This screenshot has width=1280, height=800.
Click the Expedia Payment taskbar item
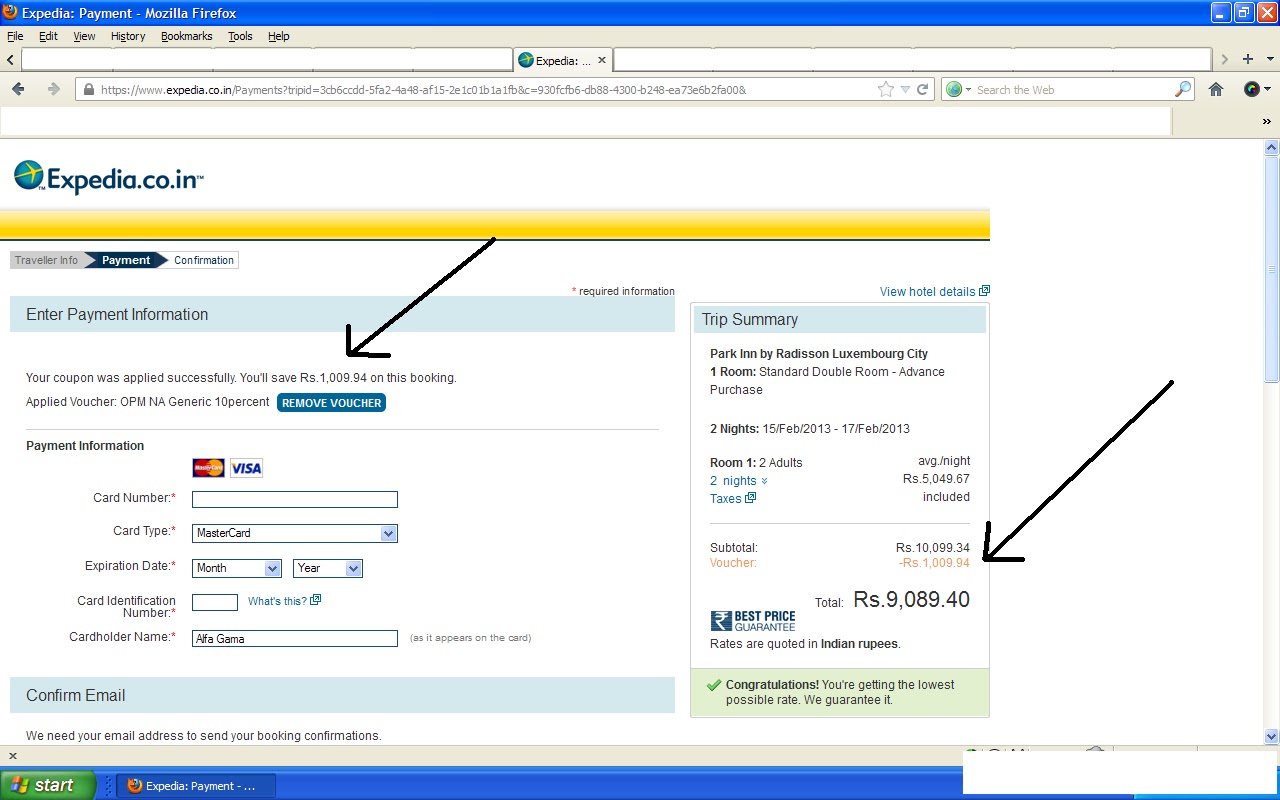pos(196,786)
